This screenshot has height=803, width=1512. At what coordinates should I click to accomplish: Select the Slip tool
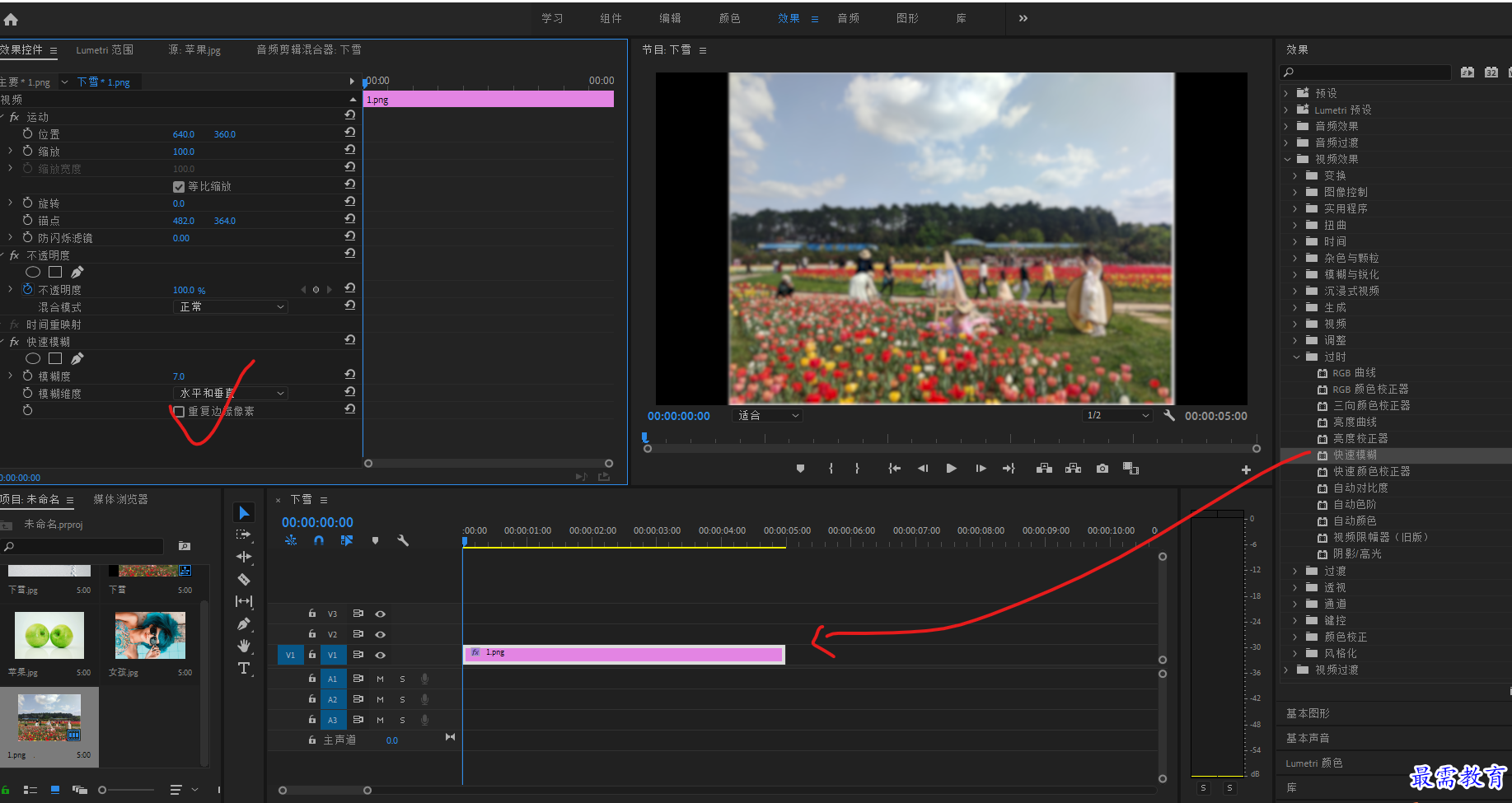tap(244, 601)
